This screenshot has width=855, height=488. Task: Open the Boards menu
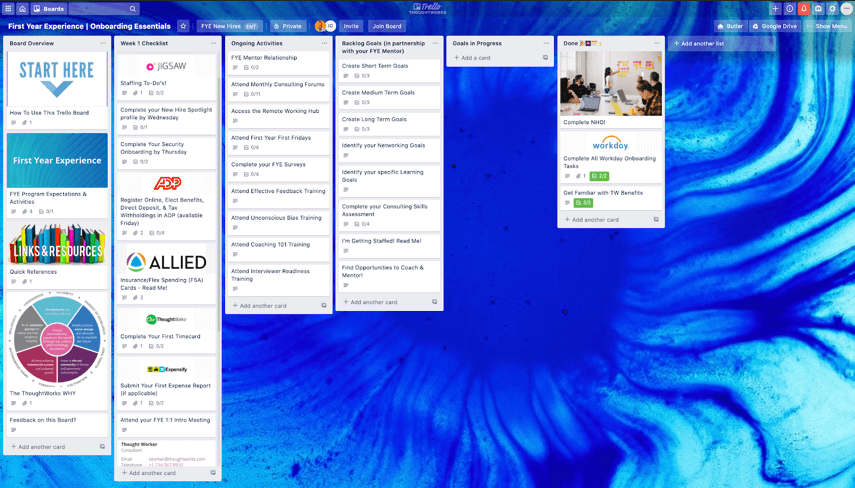pos(49,9)
